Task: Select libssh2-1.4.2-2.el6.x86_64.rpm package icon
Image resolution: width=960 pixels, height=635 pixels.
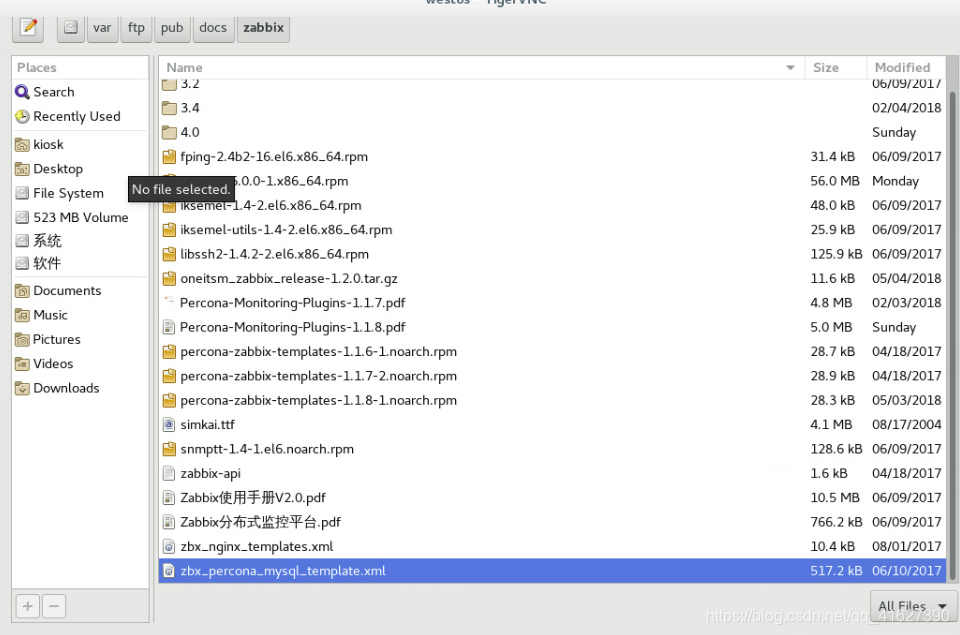Action: point(169,254)
